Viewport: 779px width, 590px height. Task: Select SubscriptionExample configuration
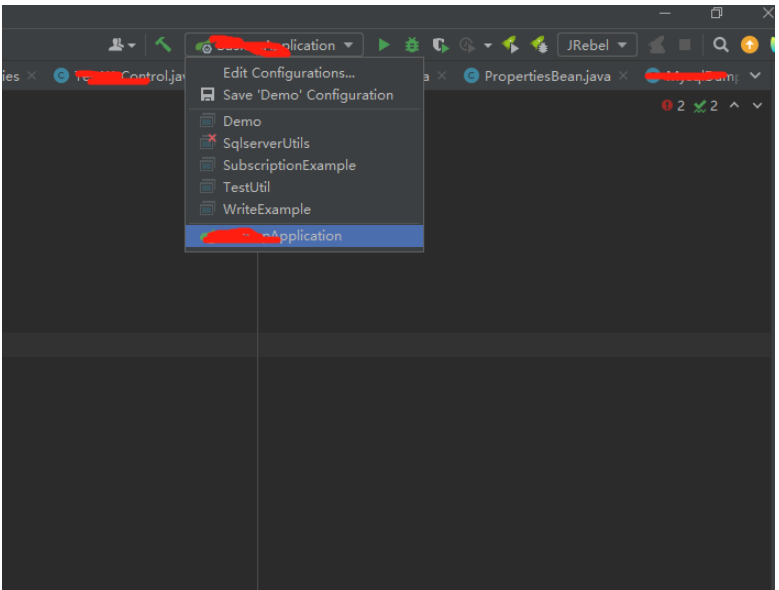[304, 165]
